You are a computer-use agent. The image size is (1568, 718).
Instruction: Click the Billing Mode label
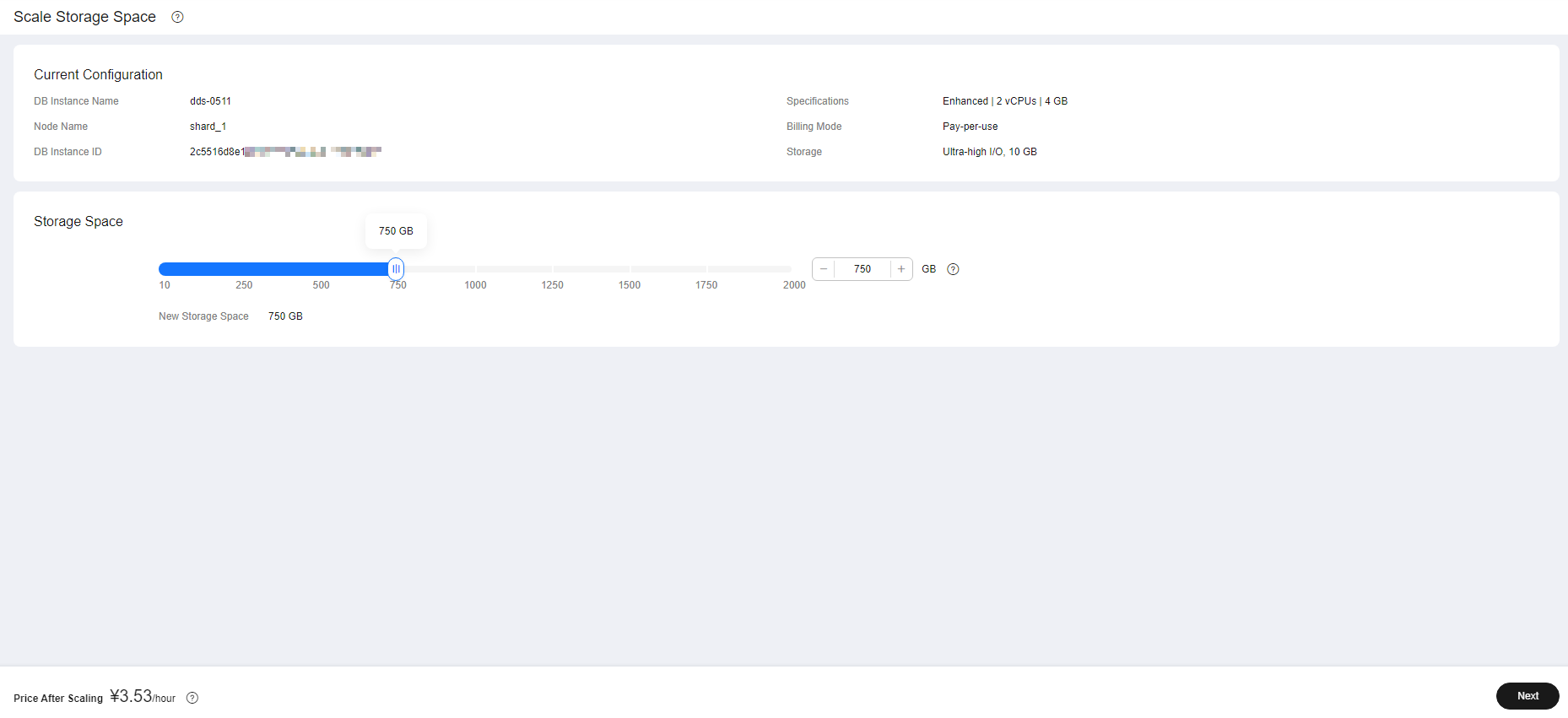[x=814, y=127]
